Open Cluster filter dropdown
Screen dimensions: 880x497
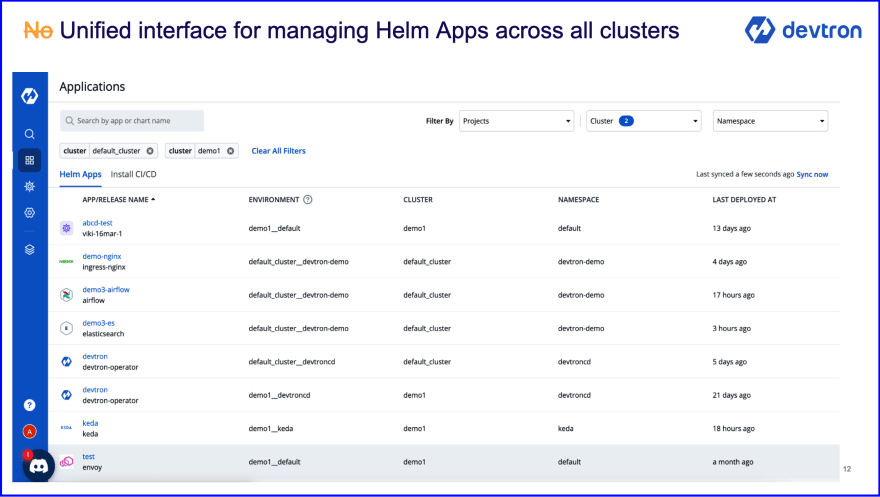(644, 121)
